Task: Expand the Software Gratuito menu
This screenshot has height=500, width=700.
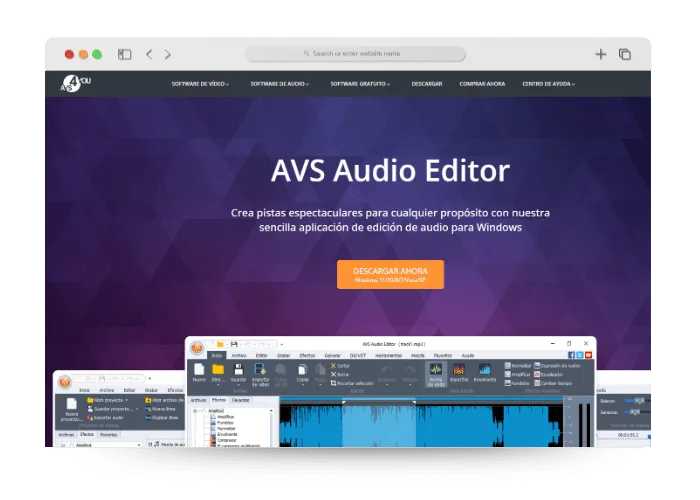Action: (360, 84)
